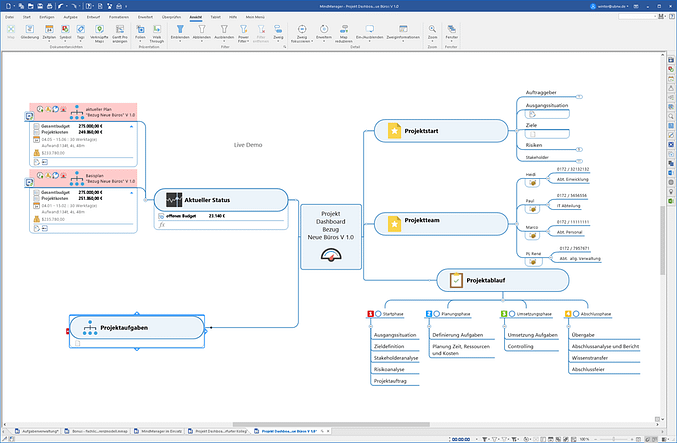Open the MindManager im Einsatz document tab

[x=158, y=431]
